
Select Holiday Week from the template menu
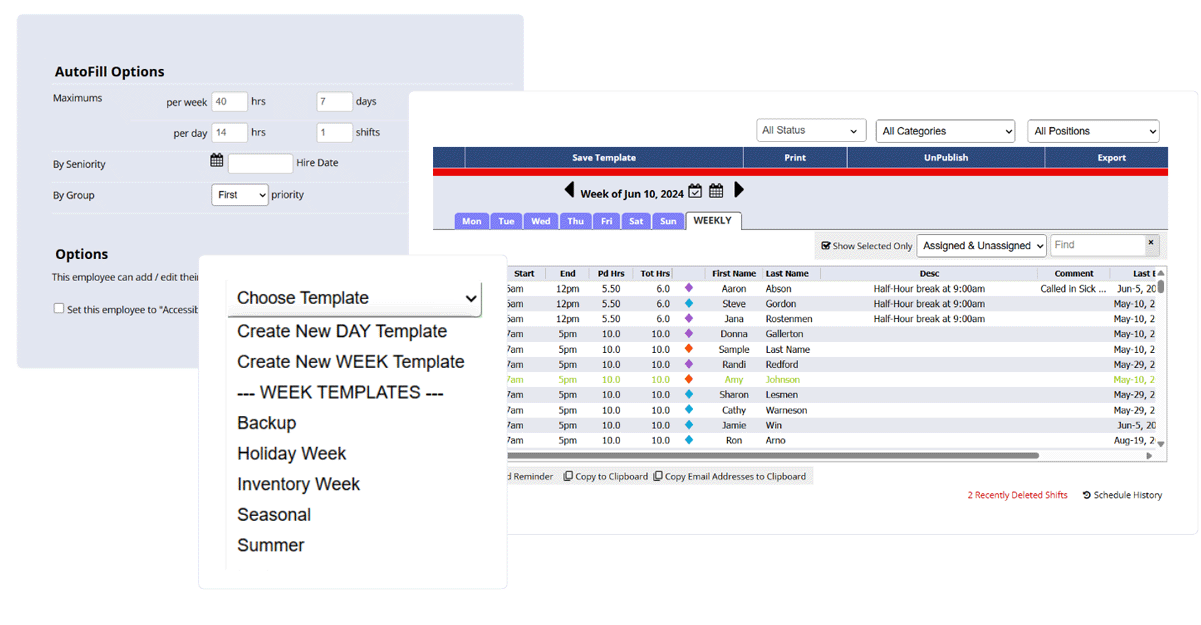pyautogui.click(x=291, y=453)
